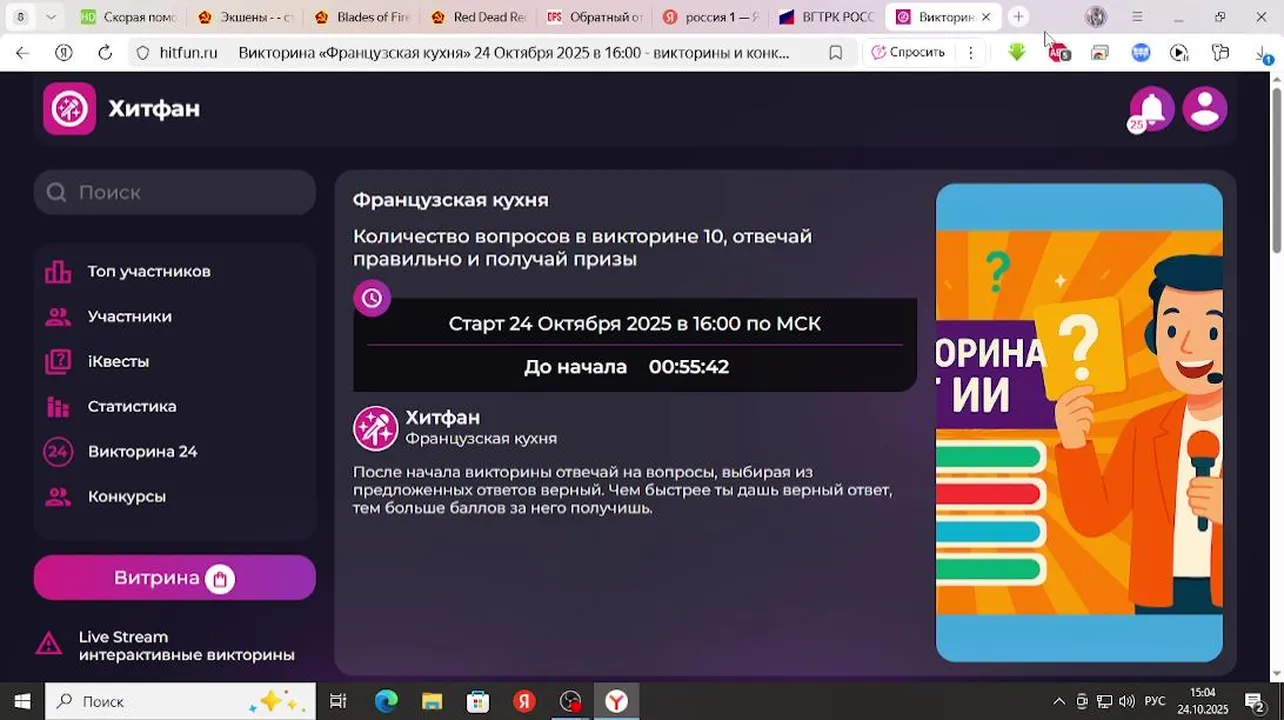Reload the page with refresh icon
This screenshot has height=720, width=1284.
(105, 53)
